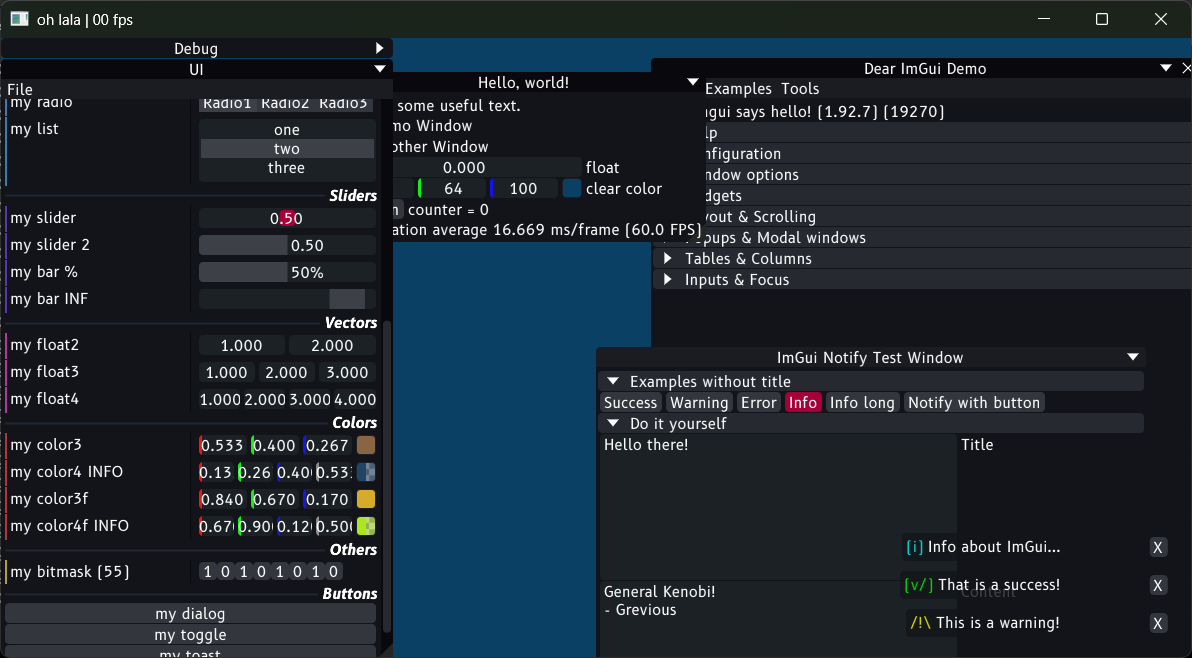
Task: Toggle the last bit of my bitmask
Action: tap(334, 571)
